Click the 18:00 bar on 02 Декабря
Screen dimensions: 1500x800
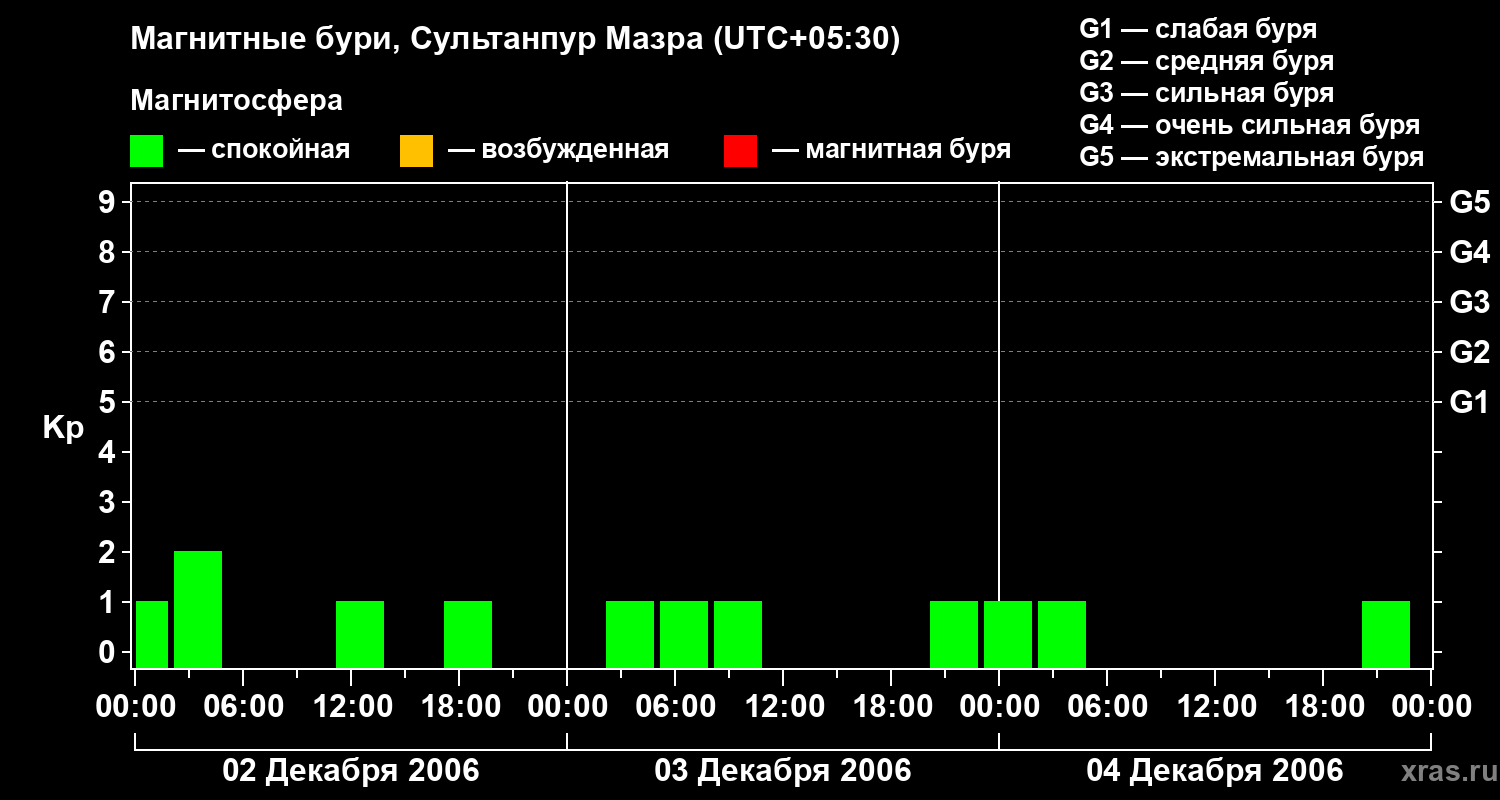[x=468, y=634]
